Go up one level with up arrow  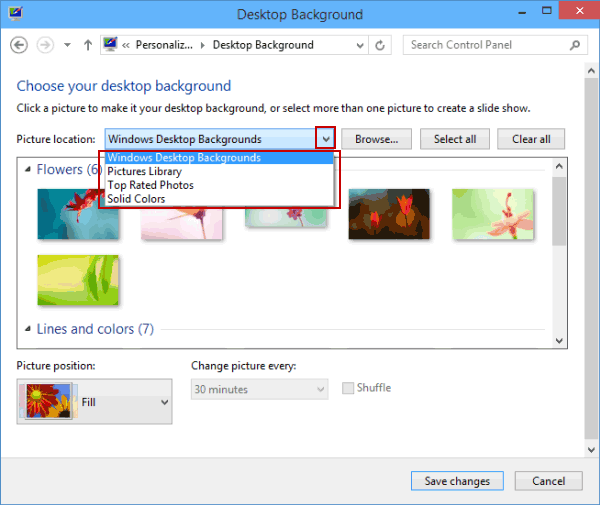[x=88, y=45]
